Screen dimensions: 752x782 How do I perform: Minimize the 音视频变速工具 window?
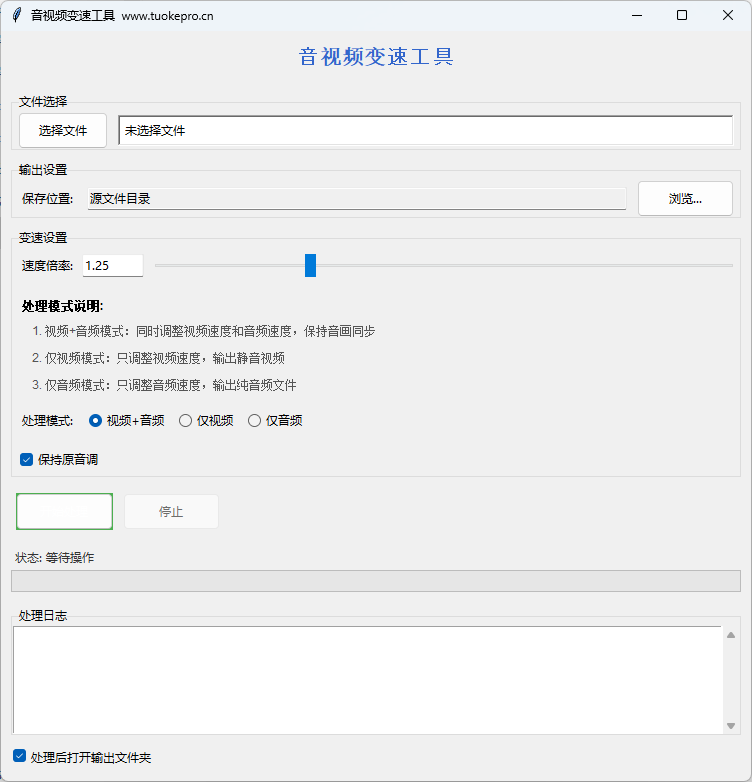tap(636, 16)
